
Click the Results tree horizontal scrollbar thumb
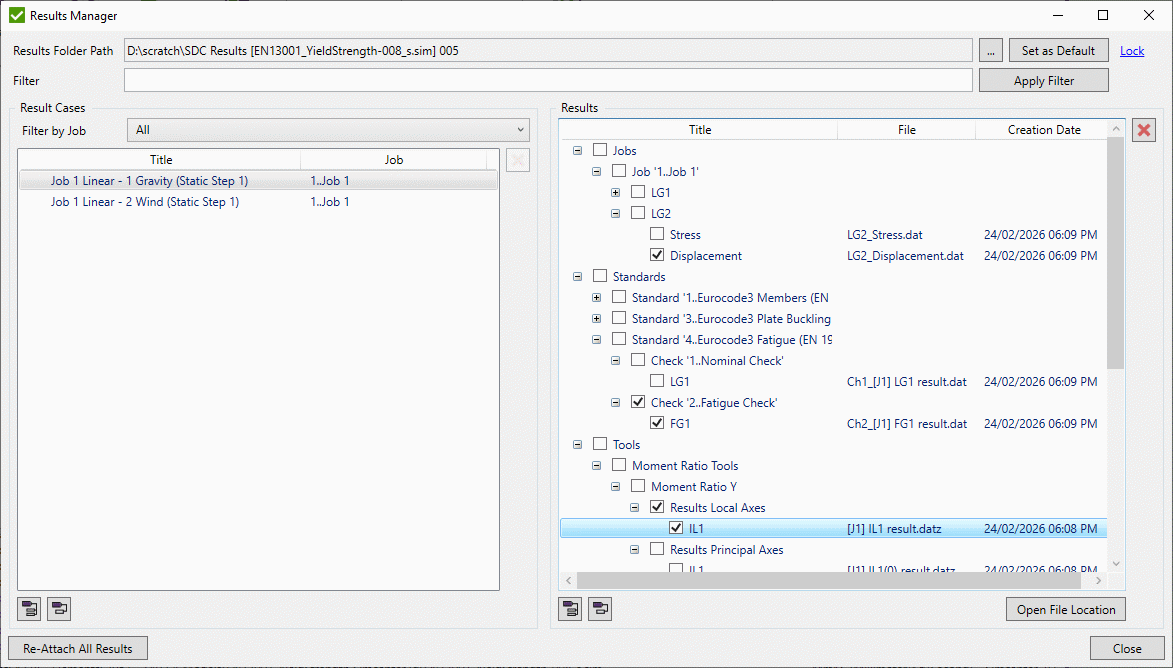[x=829, y=580]
